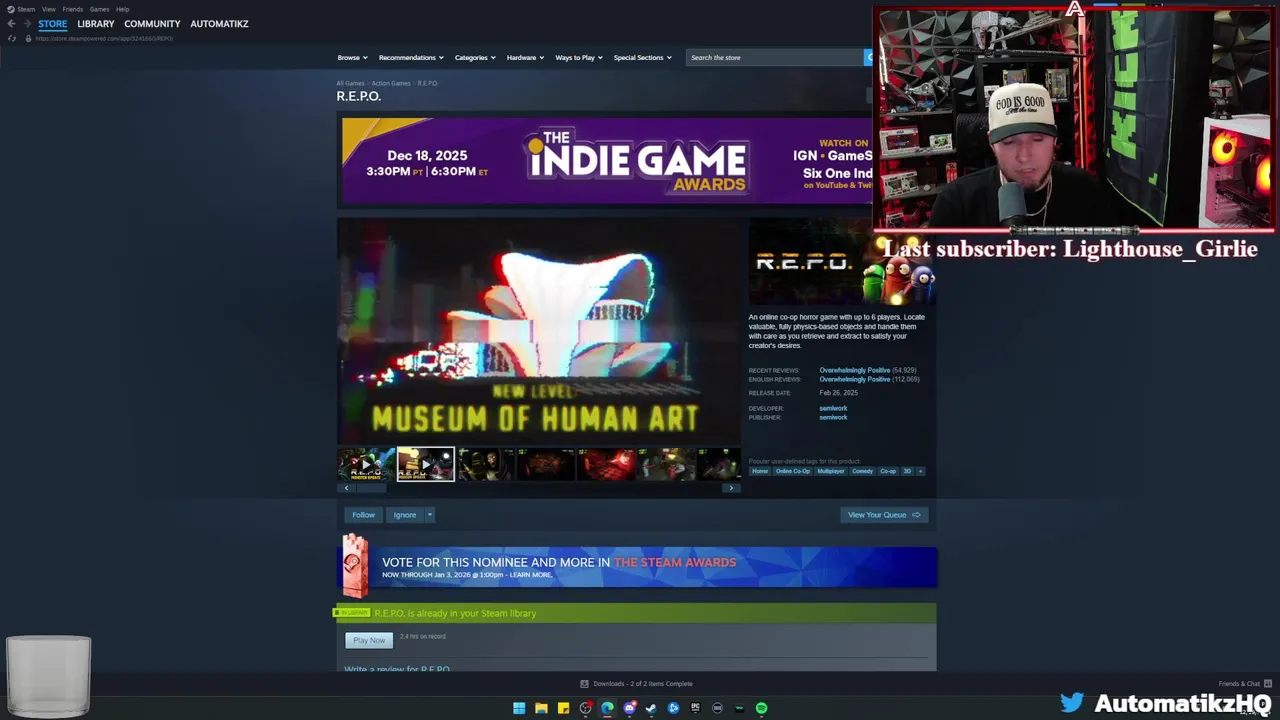This screenshot has width=1280, height=720.
Task: Expand the Categories dropdown
Action: click(475, 57)
